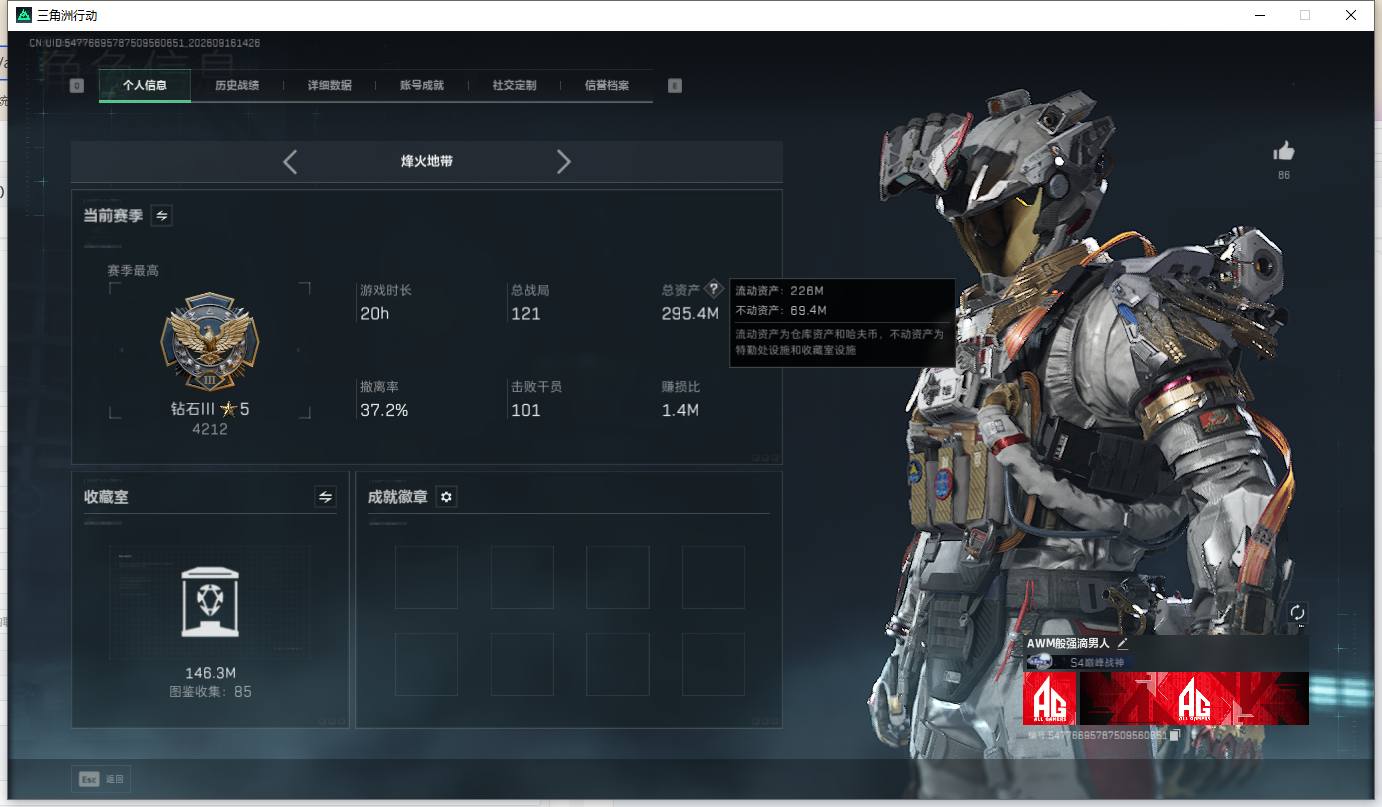
Task: Click the S4巅峰战神 title text
Action: click(x=1097, y=662)
